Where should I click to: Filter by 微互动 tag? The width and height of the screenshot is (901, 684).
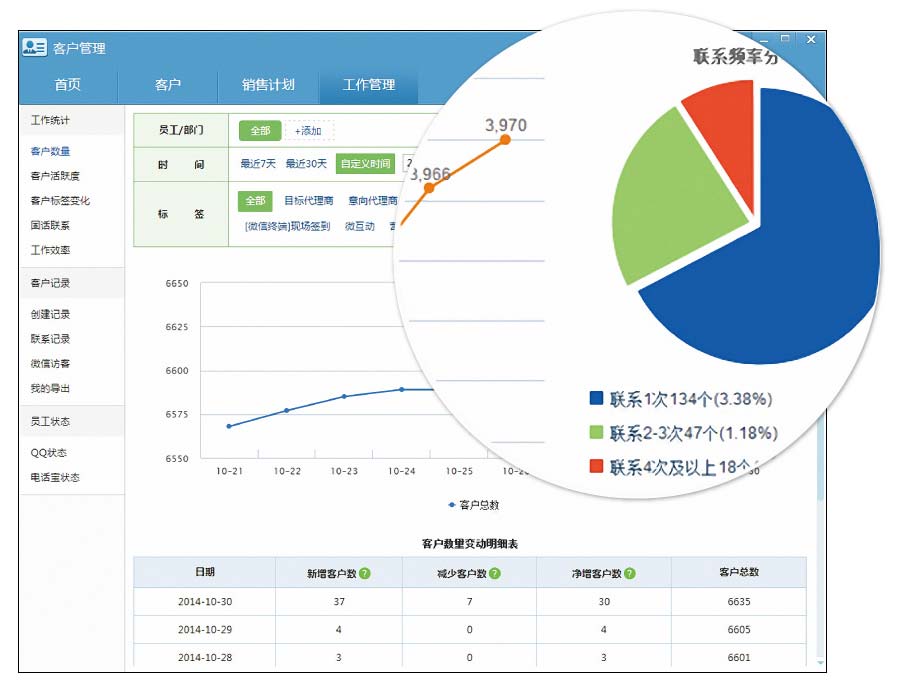click(360, 226)
